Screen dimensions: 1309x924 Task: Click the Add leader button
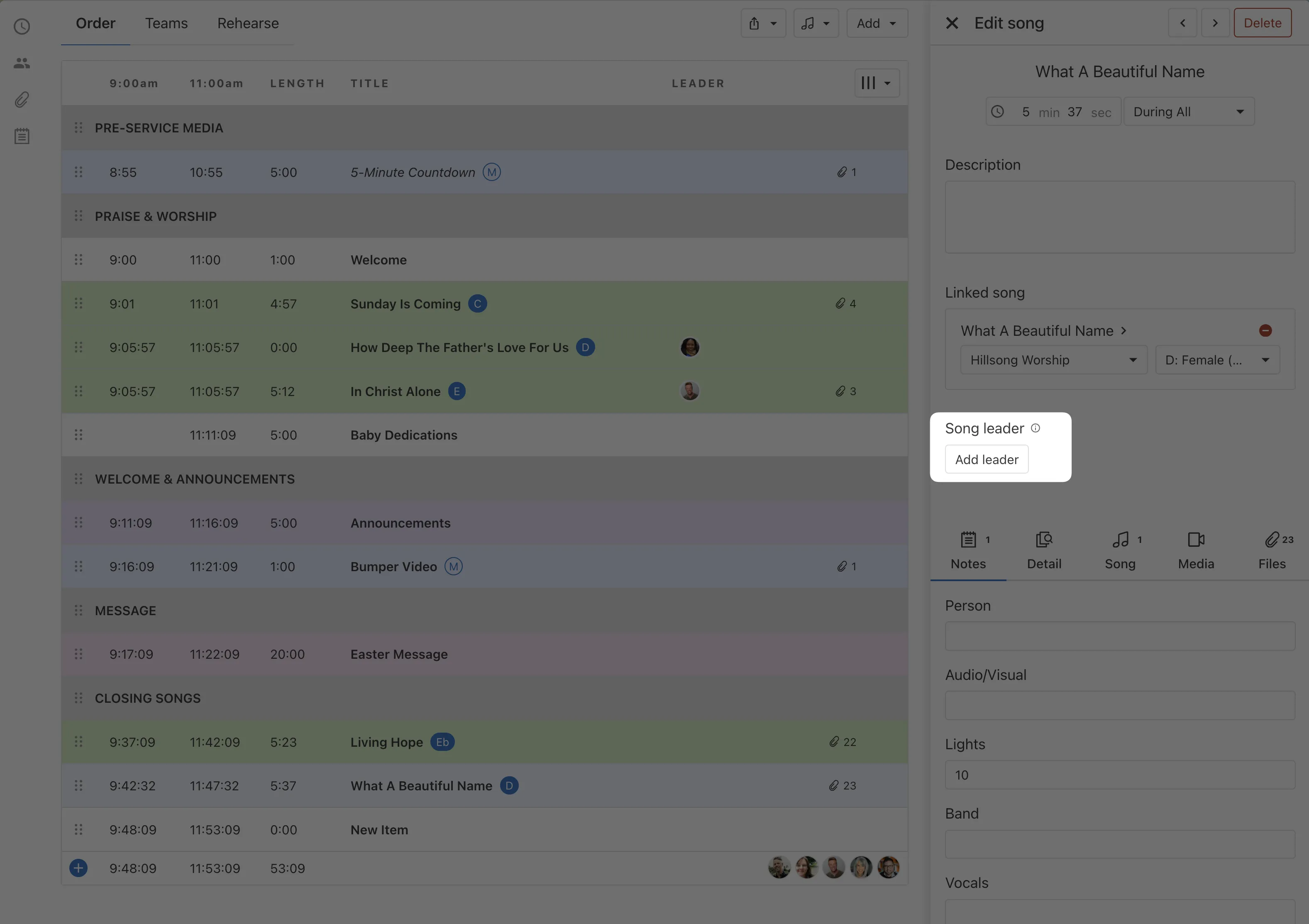pyautogui.click(x=986, y=460)
